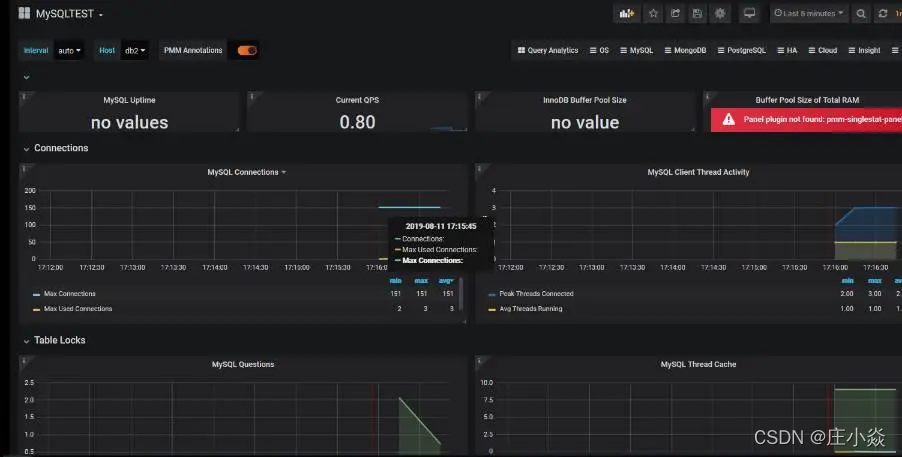Click Buffer Pool Size of Total RAM title
Viewport: 902px width, 457px height.
click(807, 100)
